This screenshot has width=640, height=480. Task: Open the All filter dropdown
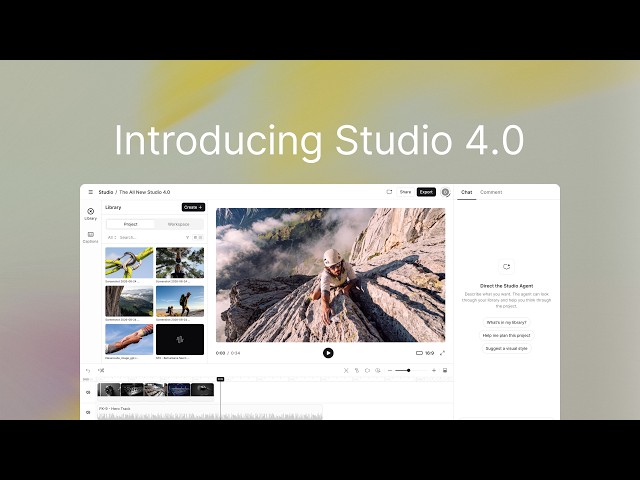(112, 237)
